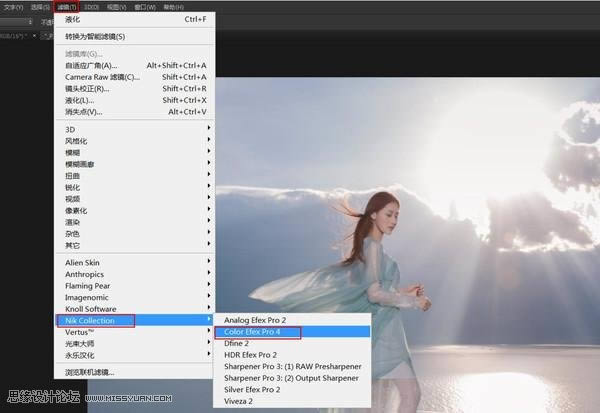Choose 自适应广角 filter entry
This screenshot has width=600, height=413.
91,66
